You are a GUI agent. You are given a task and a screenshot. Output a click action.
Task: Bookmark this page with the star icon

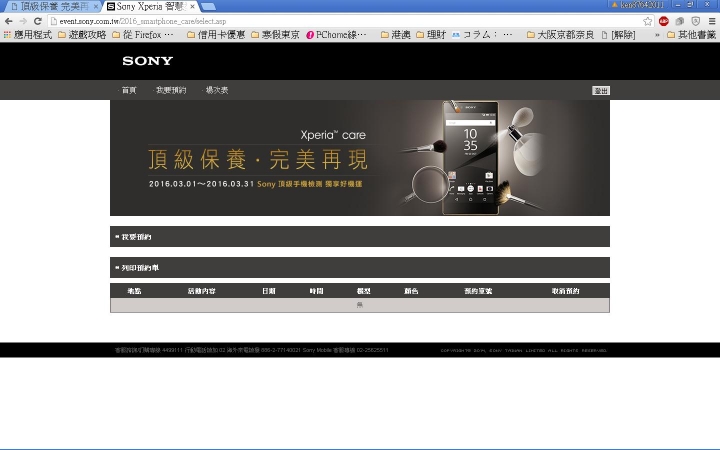647,21
